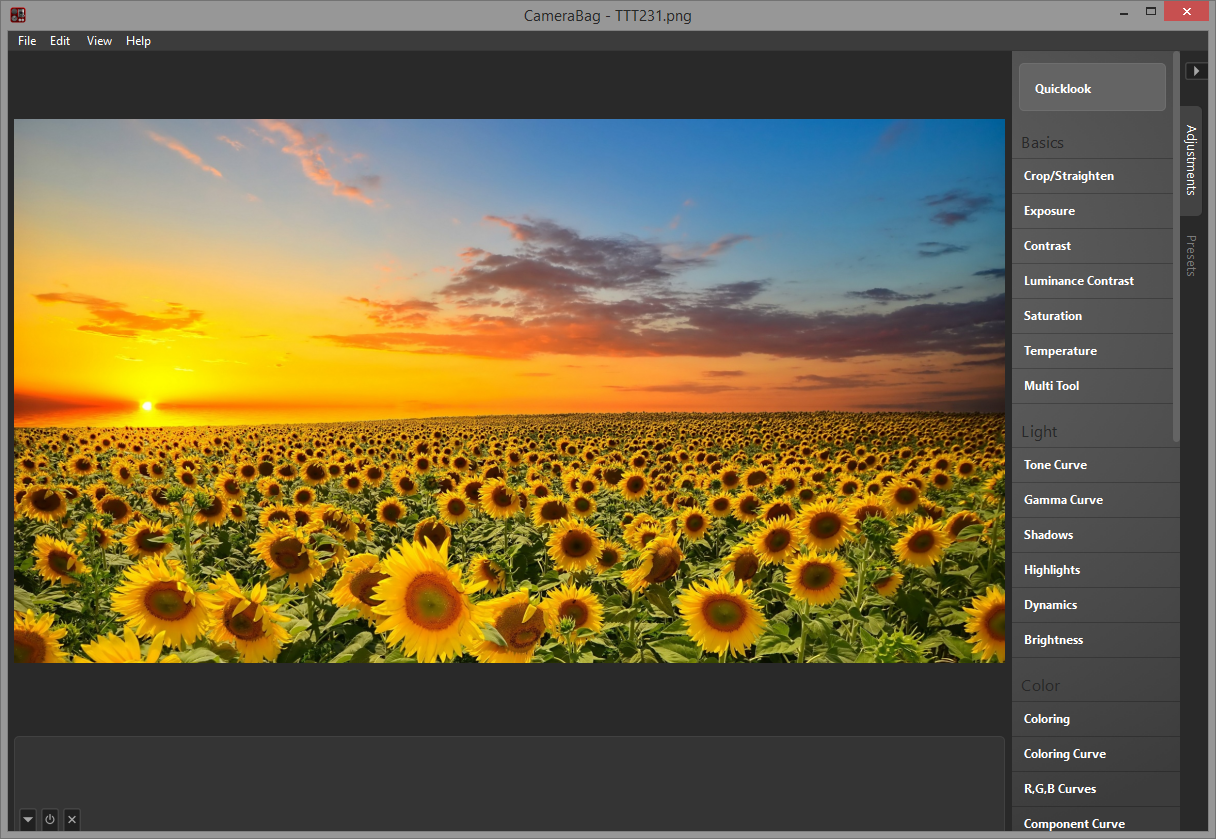Collapse the side panel with arrow button
Viewport: 1216px width, 839px height.
1196,71
